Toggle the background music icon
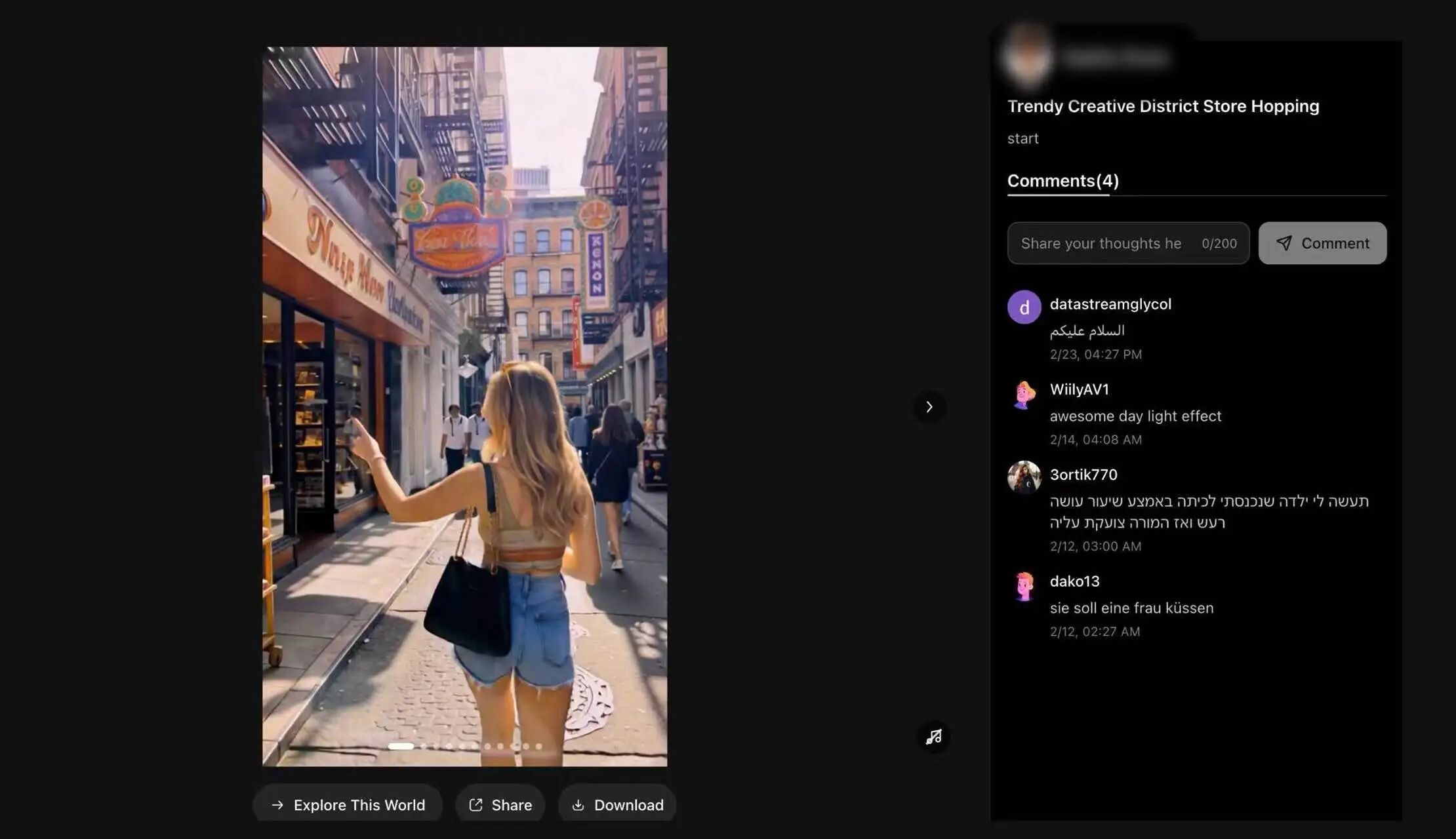This screenshot has height=839, width=1456. 933,737
